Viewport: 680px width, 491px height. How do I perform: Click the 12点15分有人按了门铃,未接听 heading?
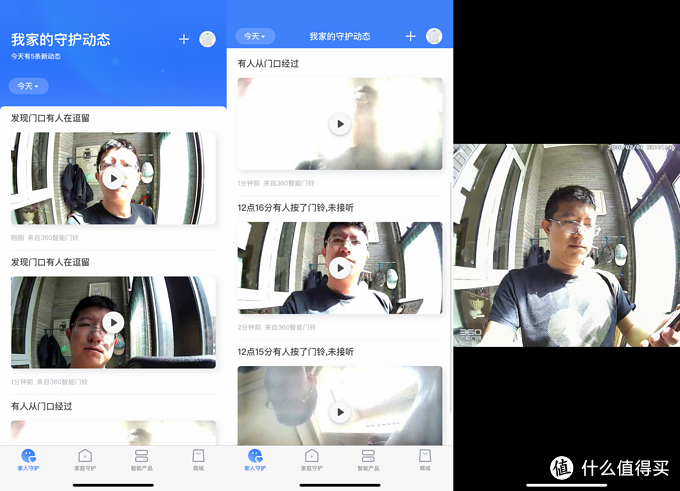click(295, 352)
